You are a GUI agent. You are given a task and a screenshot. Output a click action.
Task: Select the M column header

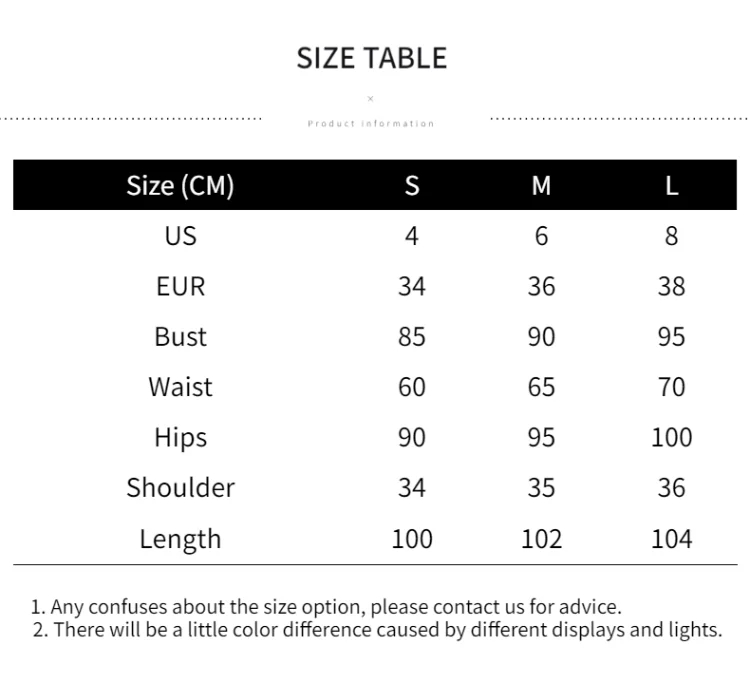coord(541,186)
